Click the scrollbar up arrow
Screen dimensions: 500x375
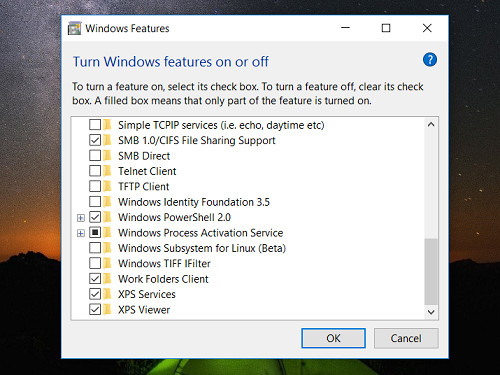[431, 125]
